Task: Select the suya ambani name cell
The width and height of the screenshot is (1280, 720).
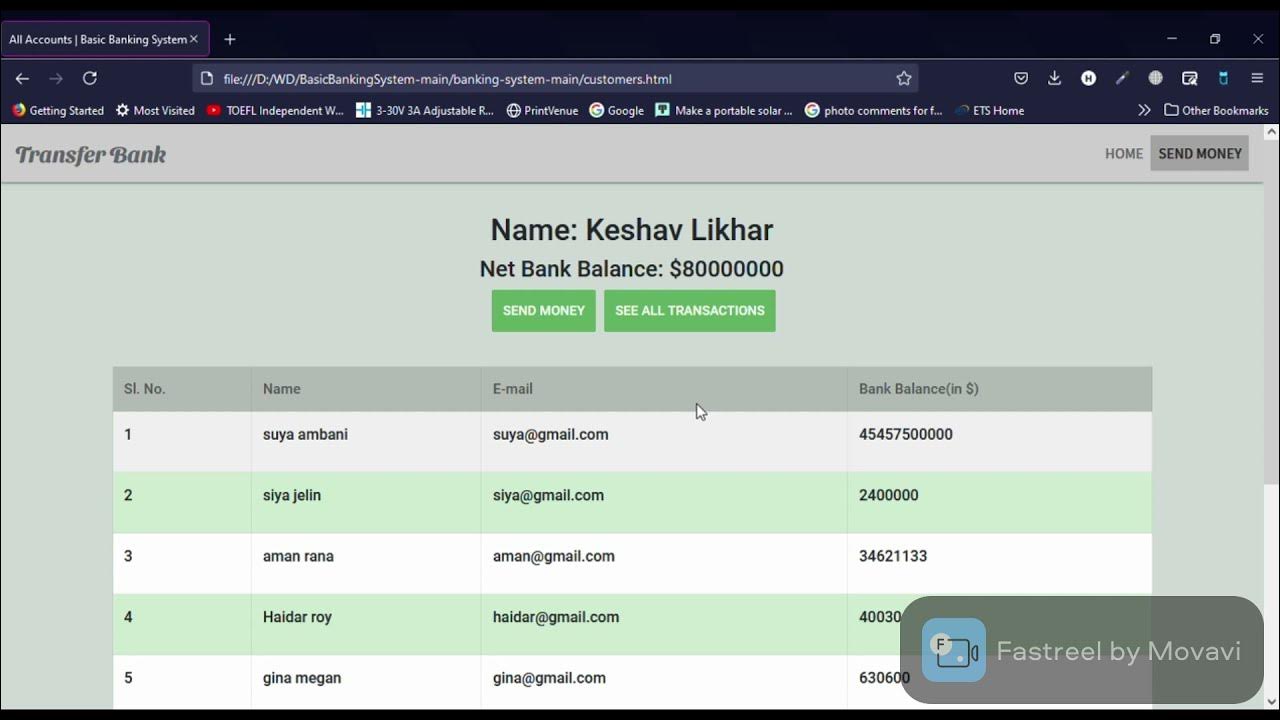Action: coord(366,442)
